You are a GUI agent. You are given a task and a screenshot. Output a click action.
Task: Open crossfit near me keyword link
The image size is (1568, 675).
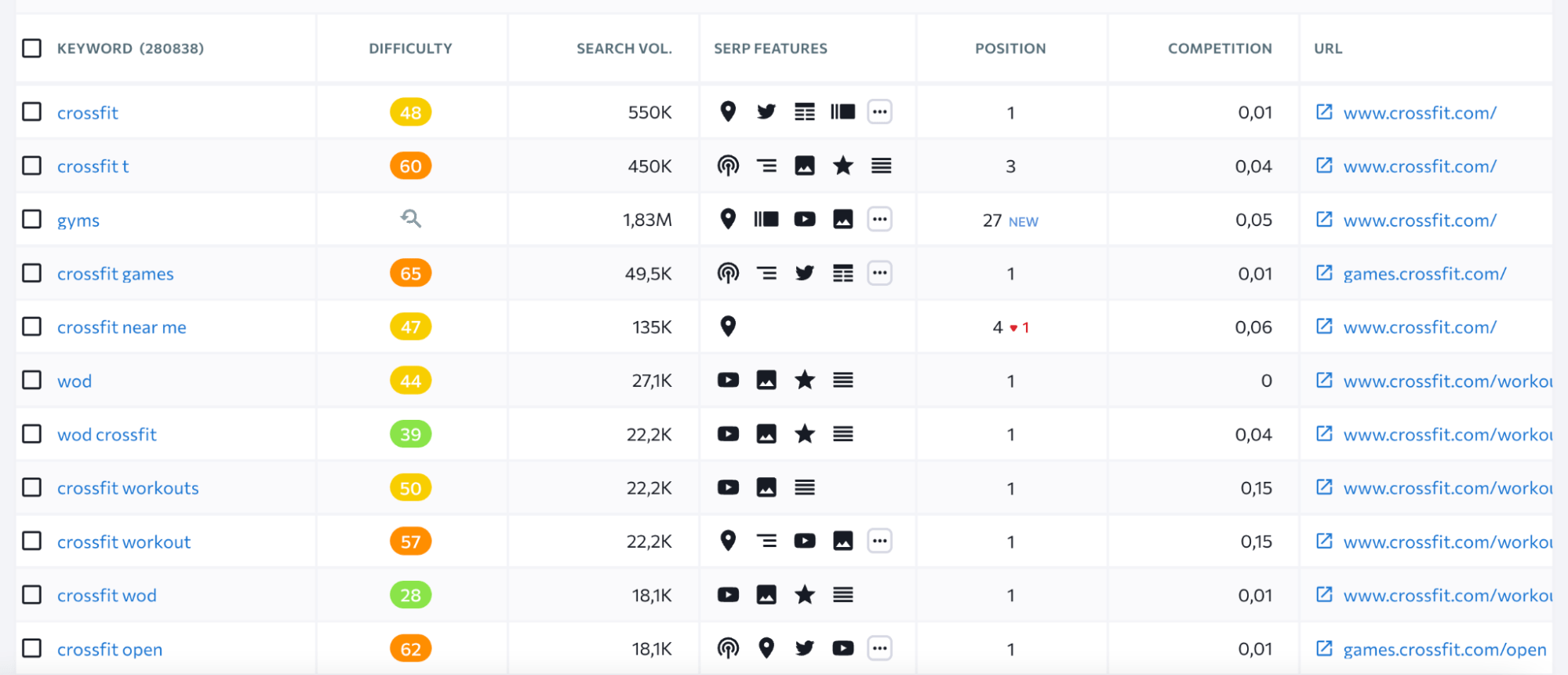point(122,327)
